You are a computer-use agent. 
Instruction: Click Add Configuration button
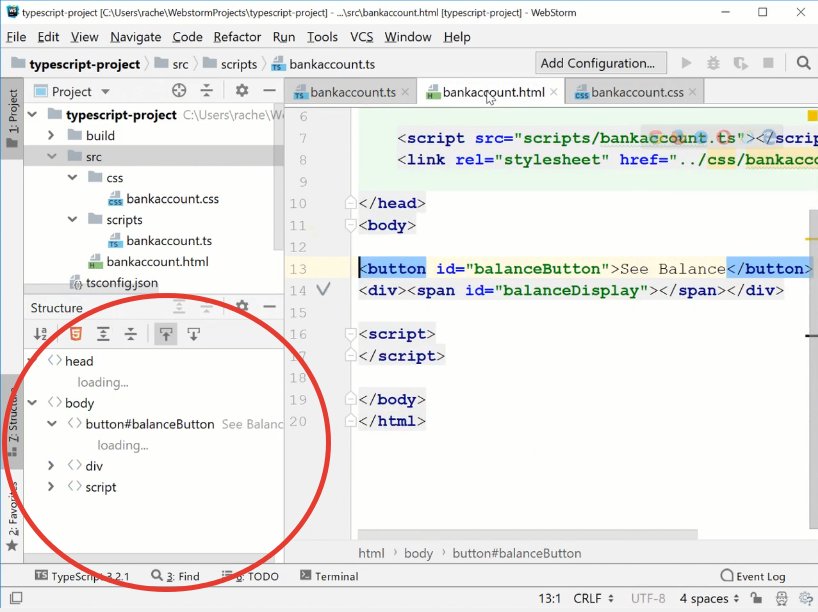(x=600, y=63)
